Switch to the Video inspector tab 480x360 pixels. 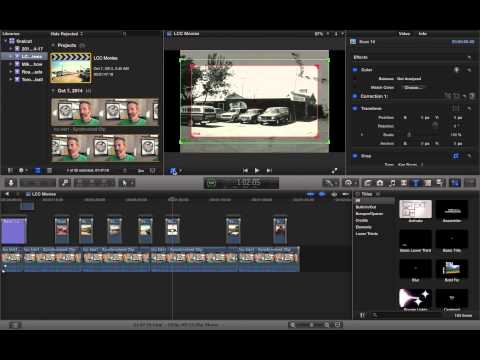[404, 34]
